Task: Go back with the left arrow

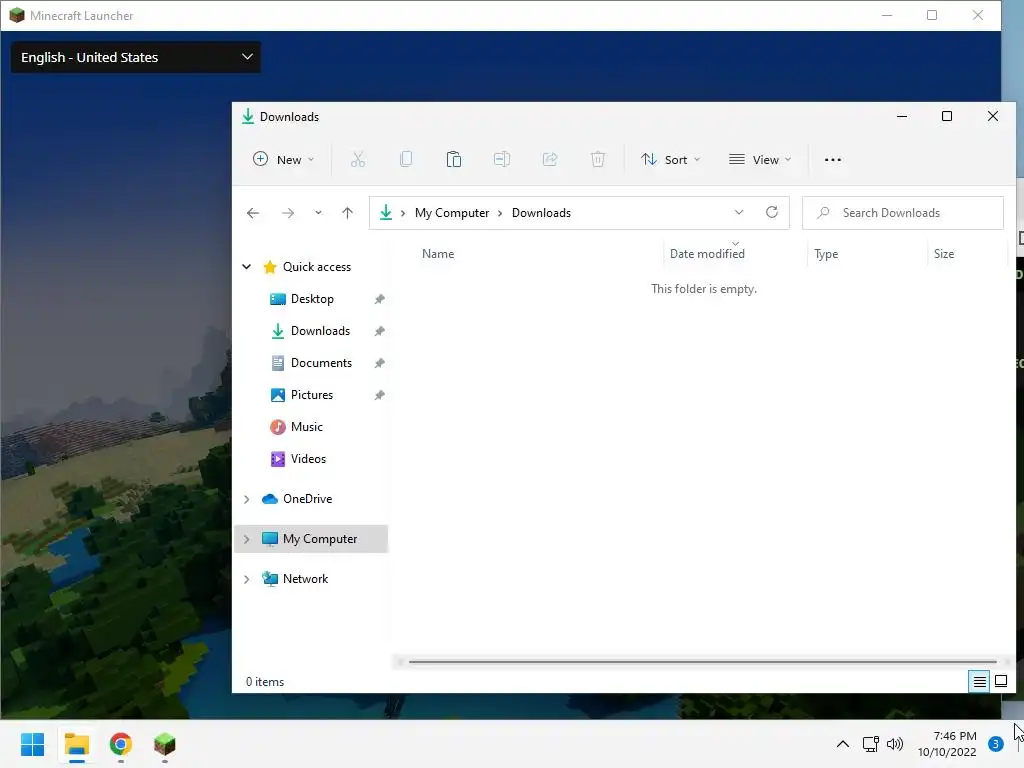Action: (x=253, y=213)
